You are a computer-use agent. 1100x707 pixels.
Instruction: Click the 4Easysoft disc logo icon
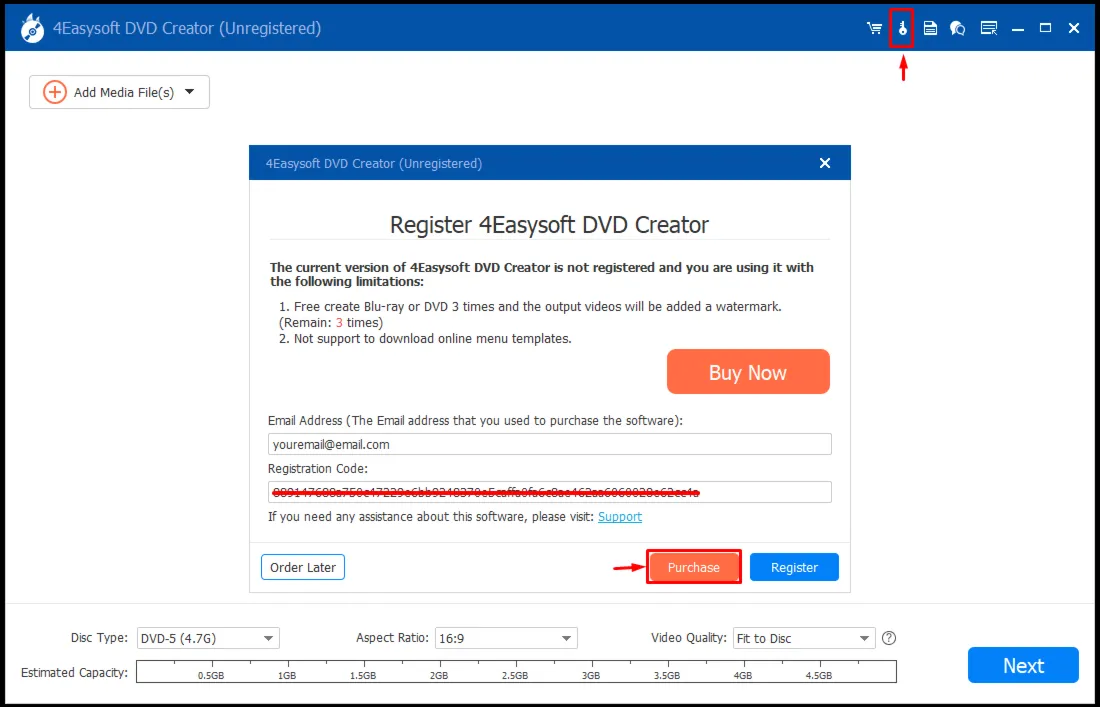[x=33, y=28]
